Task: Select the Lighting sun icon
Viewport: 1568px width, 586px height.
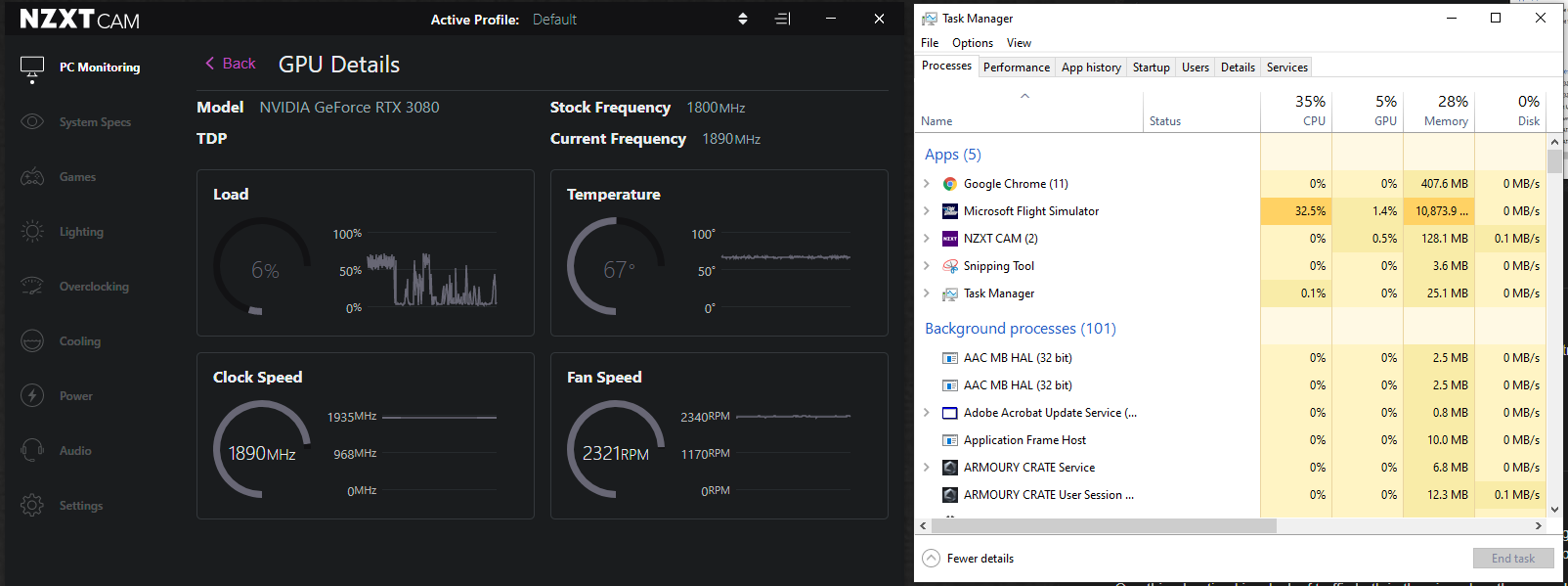Action: (x=32, y=232)
